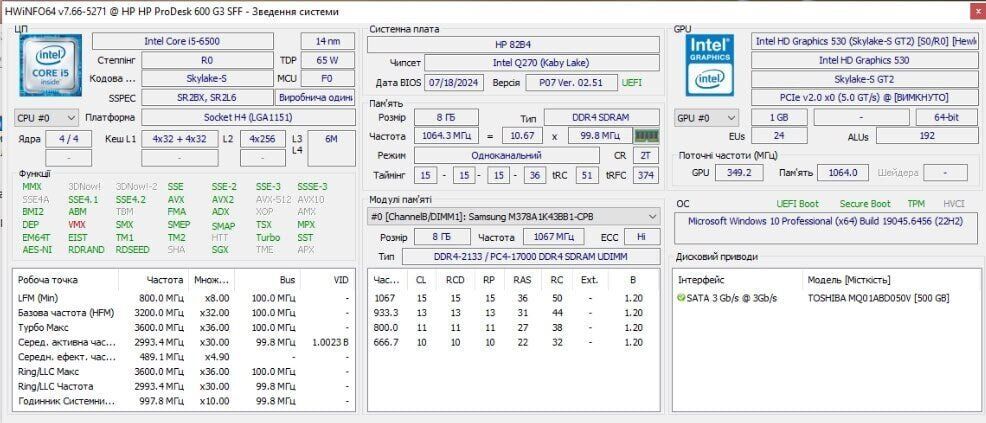
Task: Click the AVX2 feature flag
Action: point(222,199)
